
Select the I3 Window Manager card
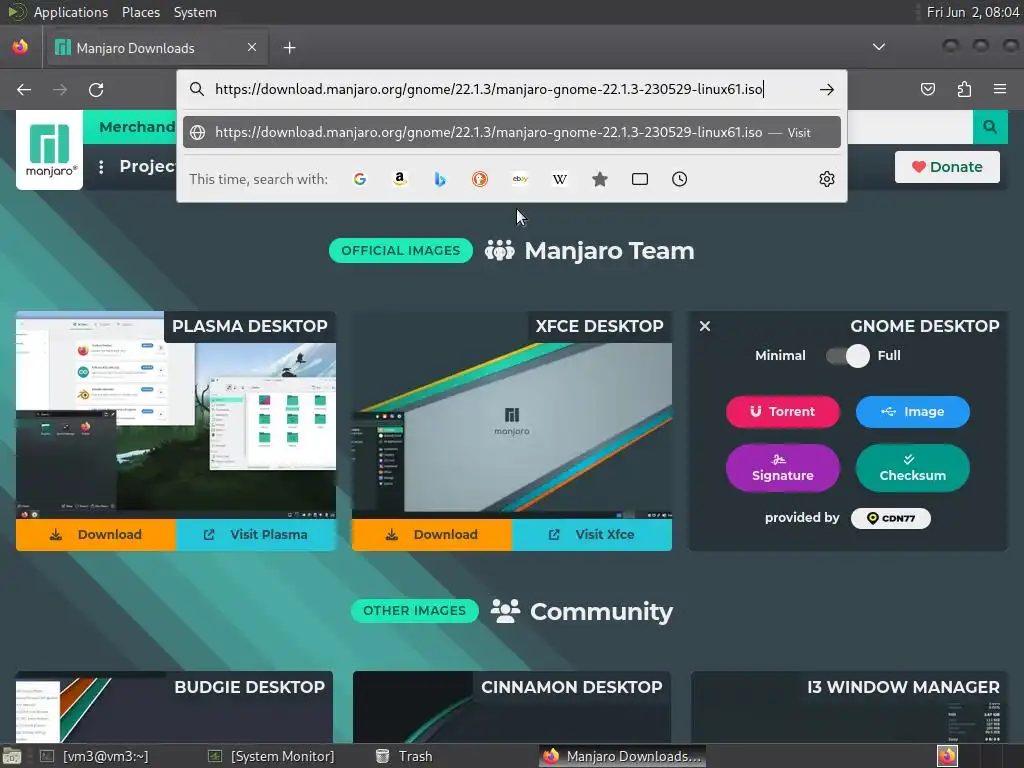849,707
